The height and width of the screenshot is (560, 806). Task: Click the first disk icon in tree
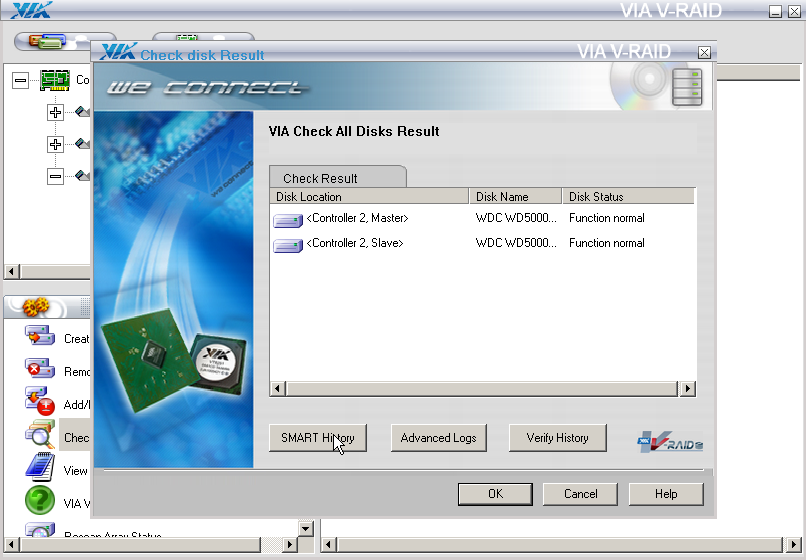(x=82, y=111)
